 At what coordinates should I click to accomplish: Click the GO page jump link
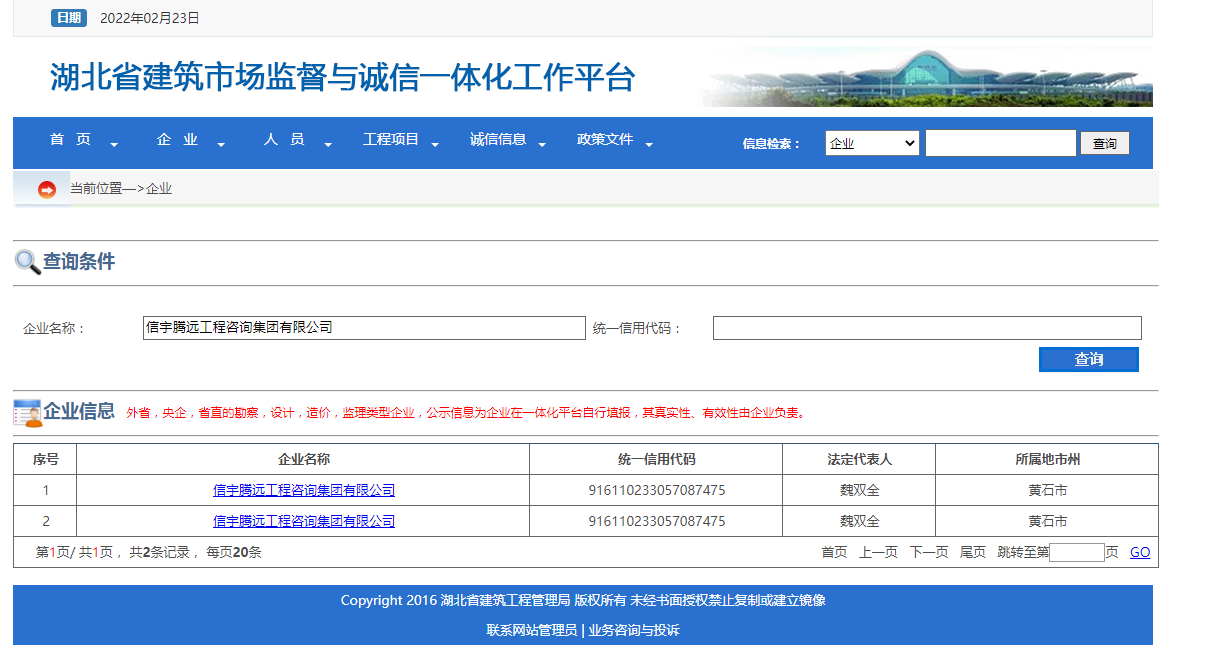coord(1139,551)
